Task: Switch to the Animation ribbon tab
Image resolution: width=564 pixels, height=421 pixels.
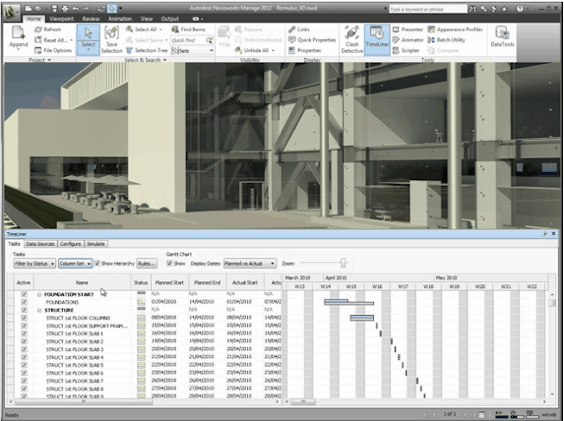Action: (120, 19)
